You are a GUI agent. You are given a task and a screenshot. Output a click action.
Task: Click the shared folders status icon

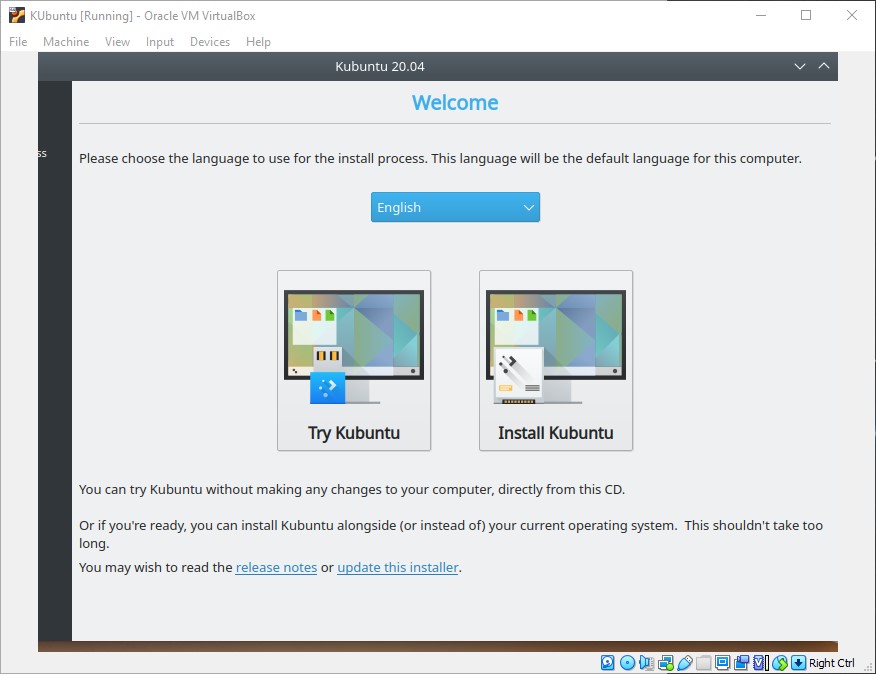coord(703,663)
